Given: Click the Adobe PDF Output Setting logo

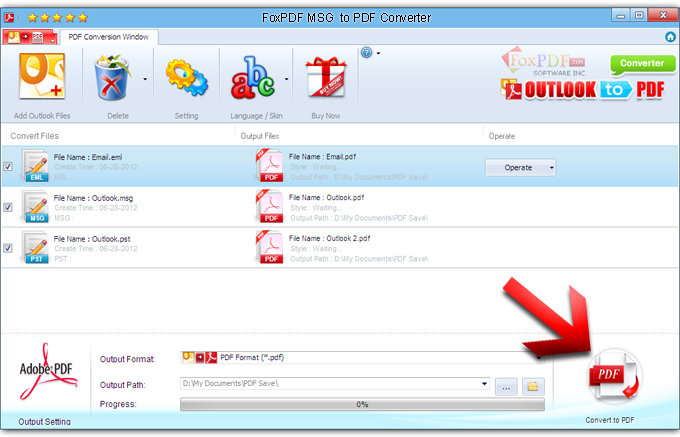Looking at the screenshot, I should coord(48,372).
